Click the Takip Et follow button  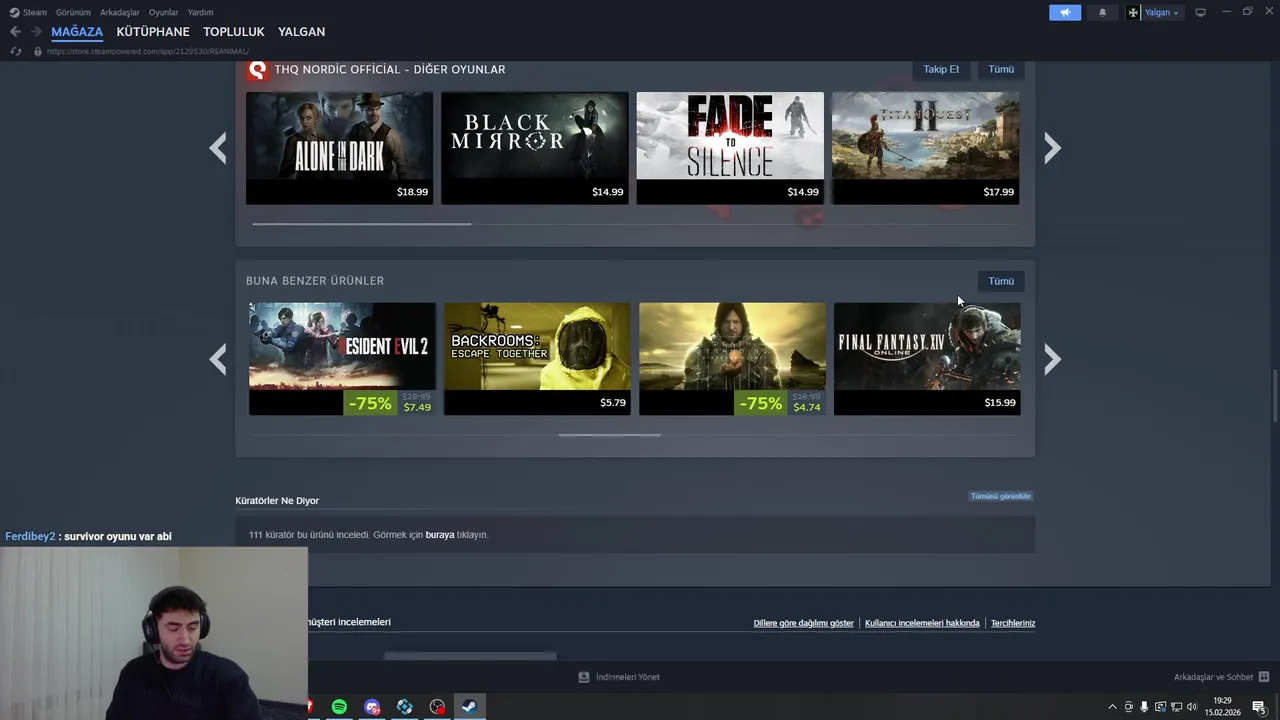point(941,69)
